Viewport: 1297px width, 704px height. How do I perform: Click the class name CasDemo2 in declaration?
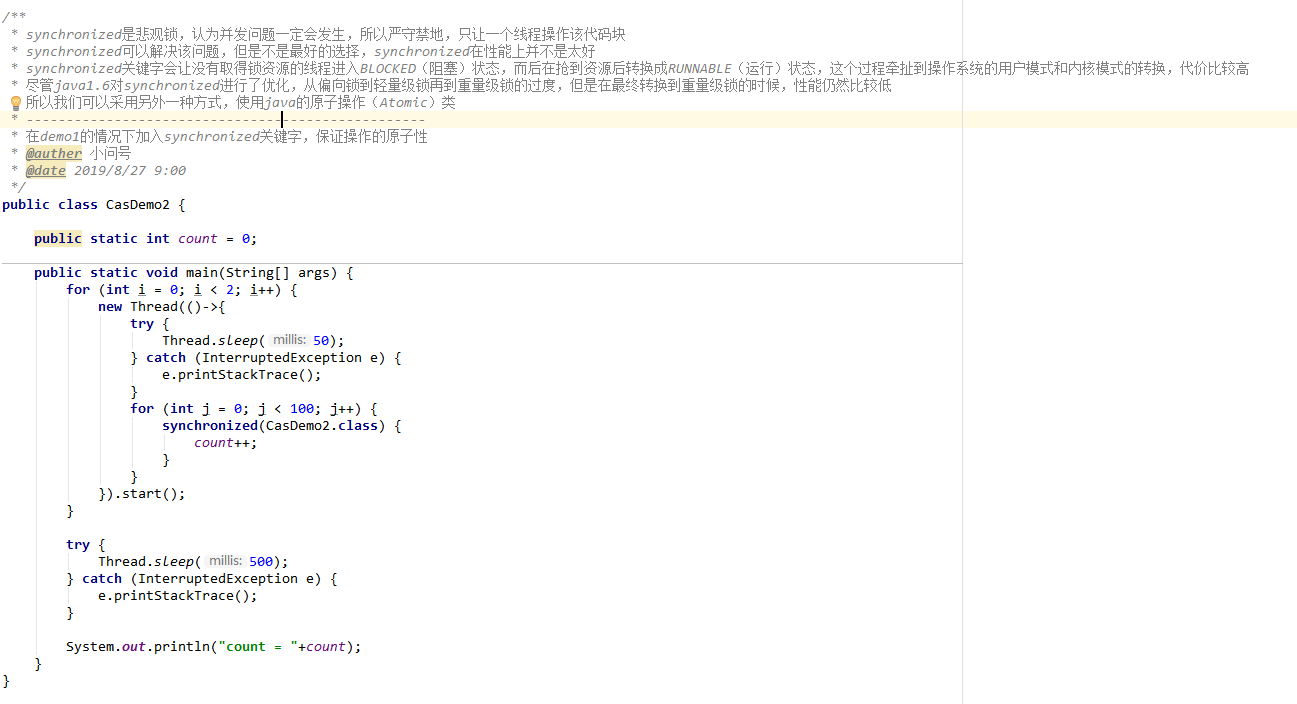[138, 204]
